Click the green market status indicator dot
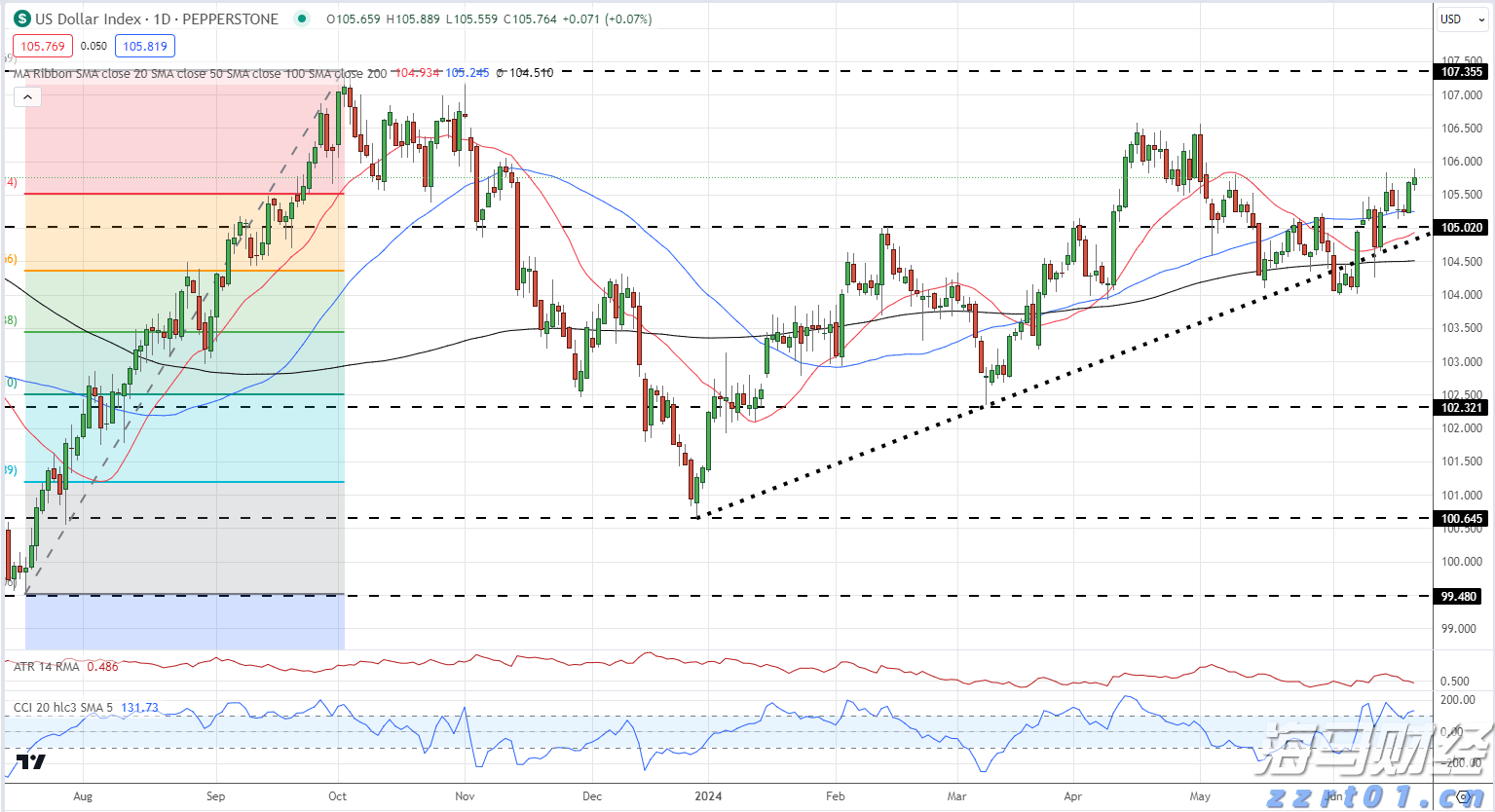 303,18
